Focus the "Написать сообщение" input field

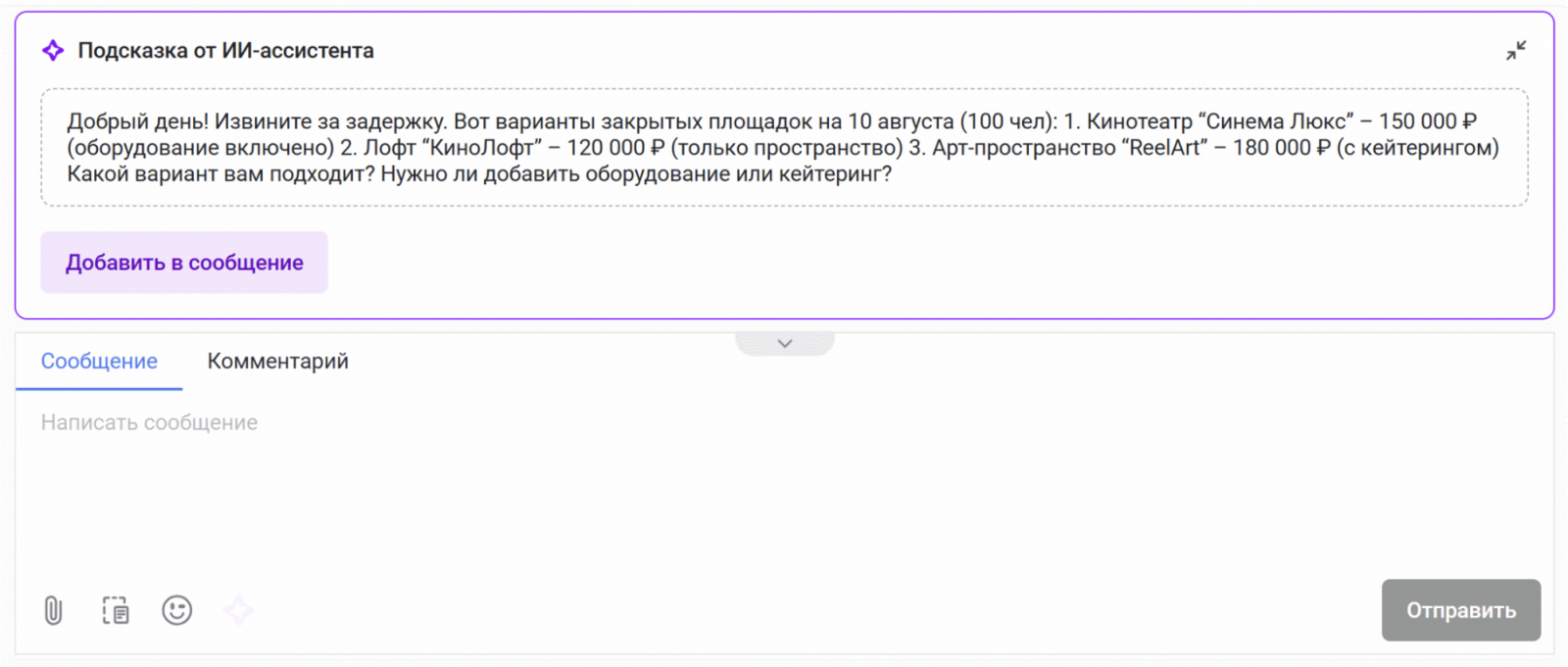(x=686, y=470)
